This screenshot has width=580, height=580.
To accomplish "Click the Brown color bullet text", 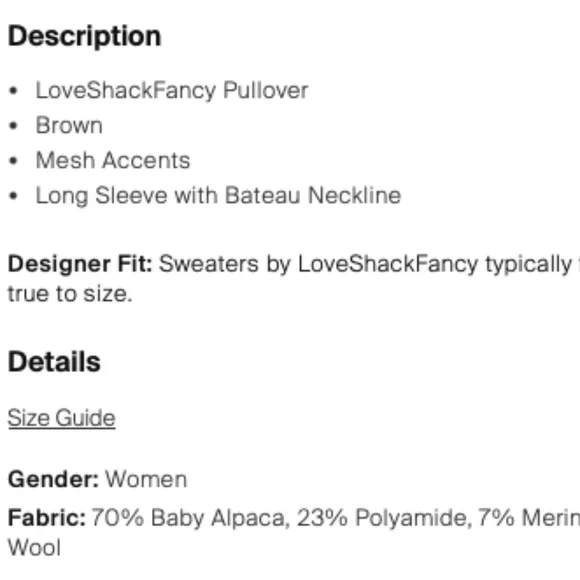I will click(69, 125).
